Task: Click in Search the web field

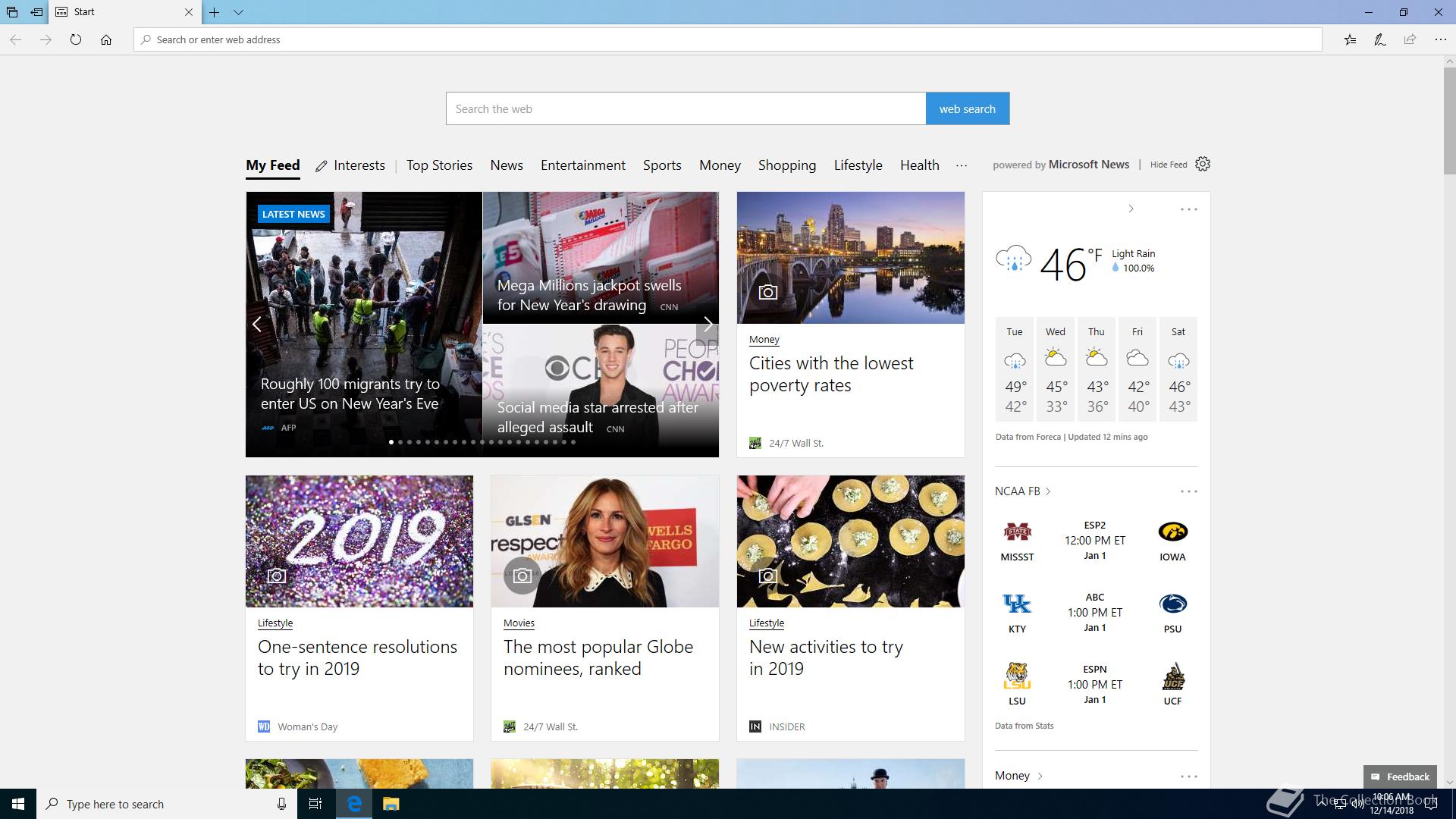Action: 686,108
